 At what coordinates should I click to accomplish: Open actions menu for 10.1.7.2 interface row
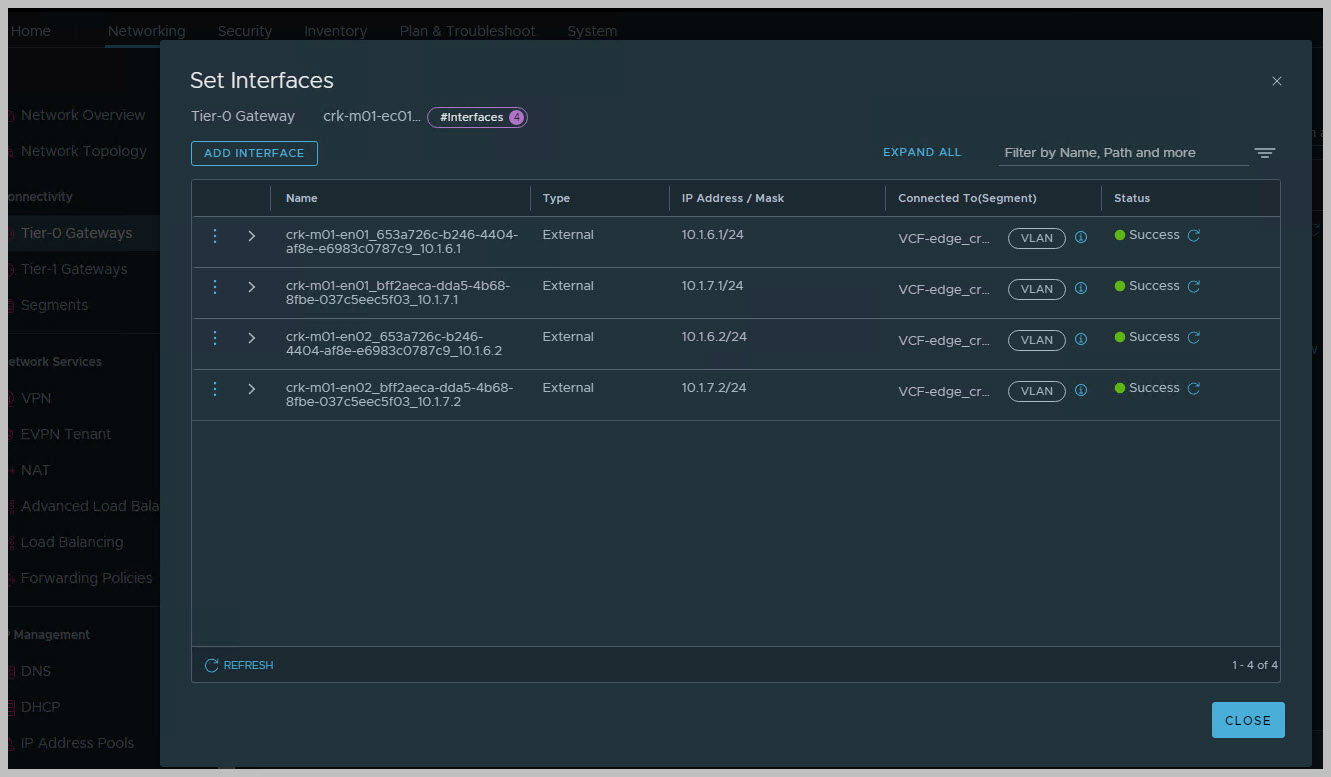[x=215, y=389]
